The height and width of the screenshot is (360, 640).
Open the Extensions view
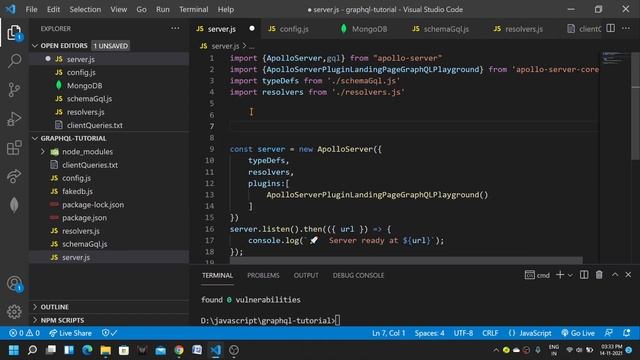tap(14, 147)
